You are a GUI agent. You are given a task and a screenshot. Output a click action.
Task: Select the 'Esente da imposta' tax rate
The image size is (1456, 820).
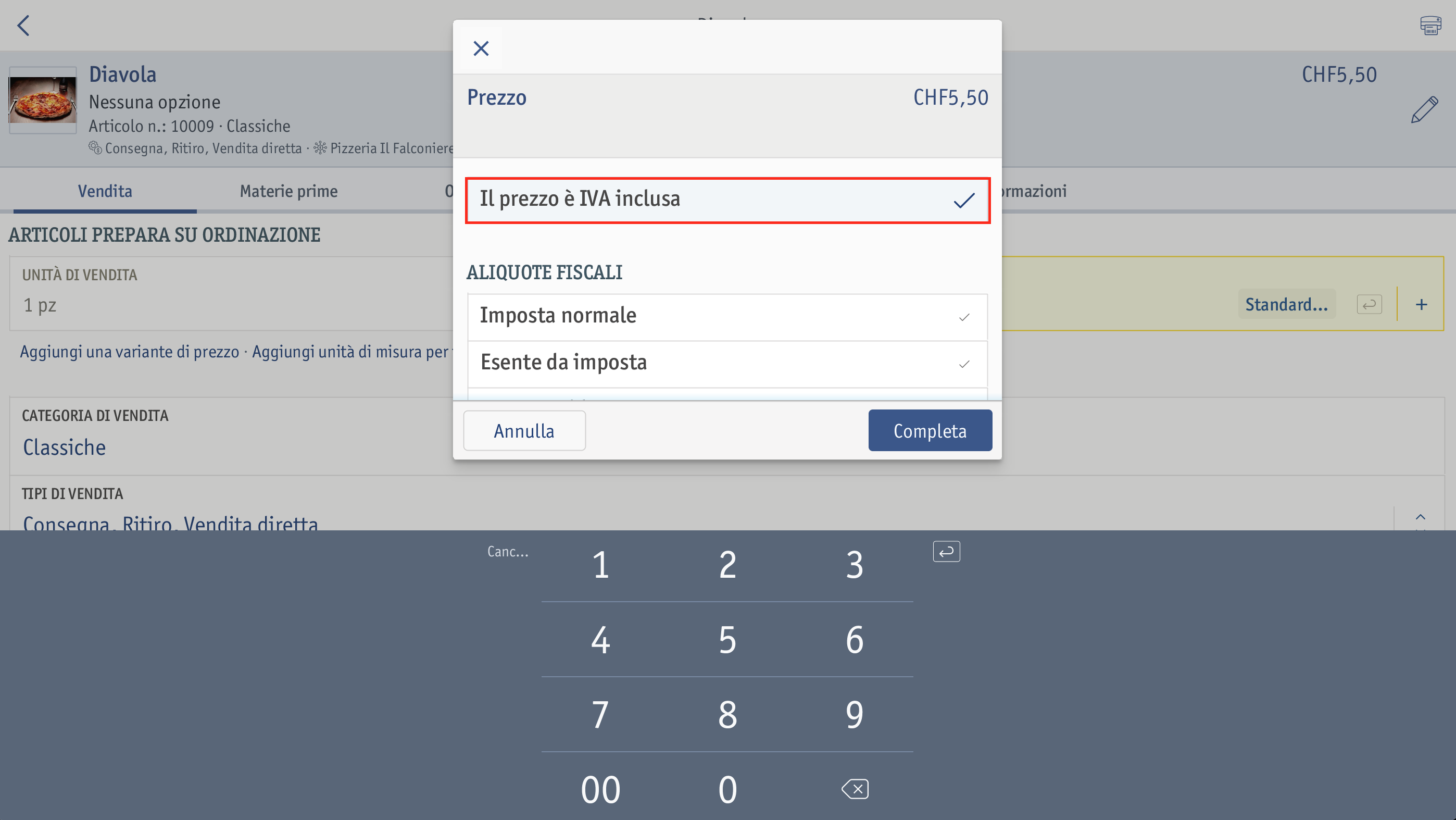click(x=727, y=364)
